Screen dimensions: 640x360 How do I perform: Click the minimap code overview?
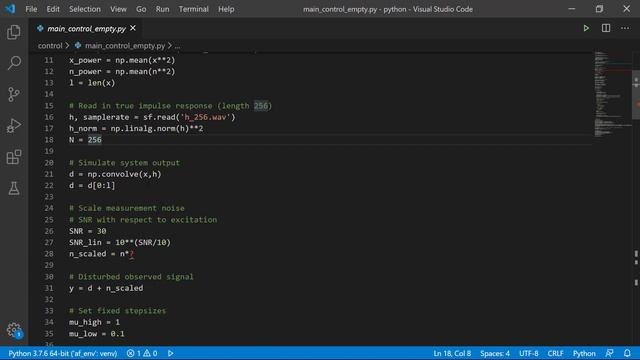[612, 94]
